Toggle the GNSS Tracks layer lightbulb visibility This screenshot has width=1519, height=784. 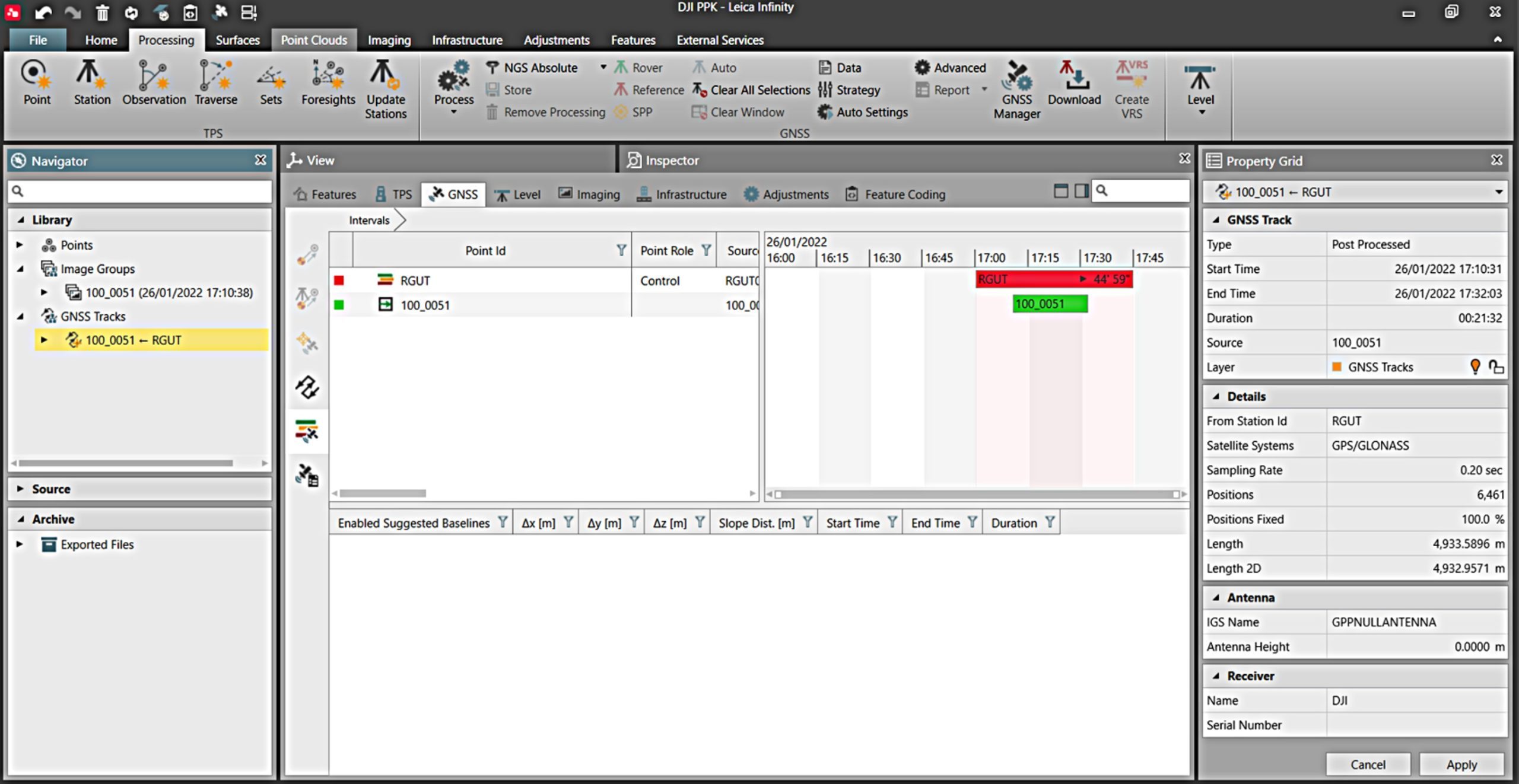1475,366
